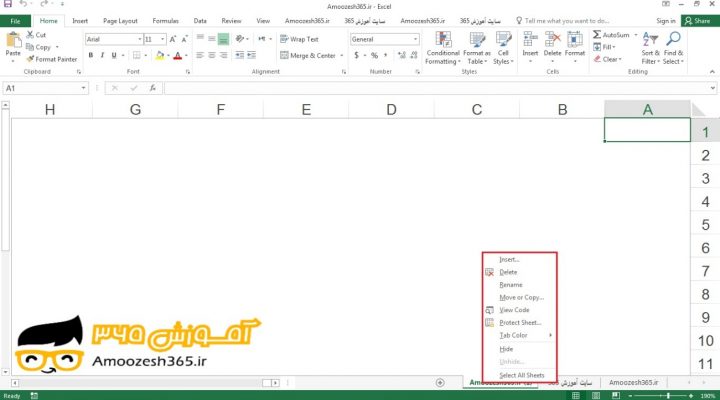Open the Fill dropdown

tap(604, 47)
